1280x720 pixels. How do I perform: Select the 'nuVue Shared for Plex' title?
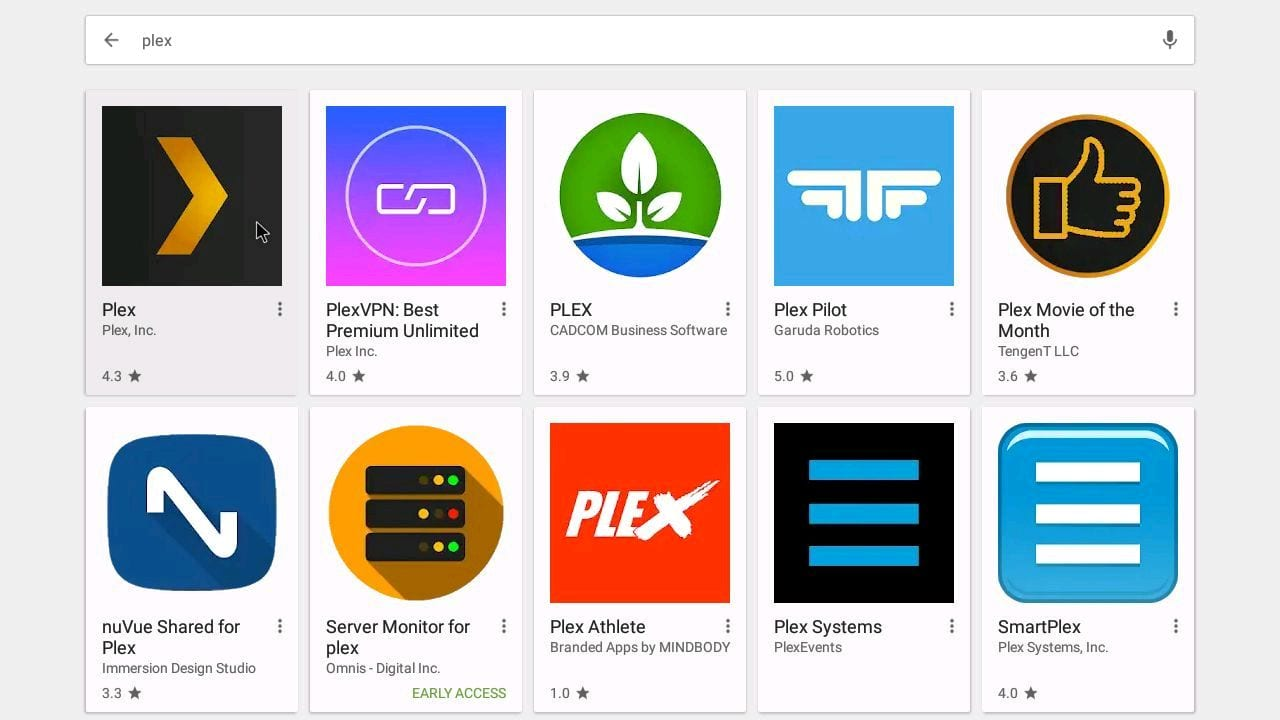click(171, 637)
